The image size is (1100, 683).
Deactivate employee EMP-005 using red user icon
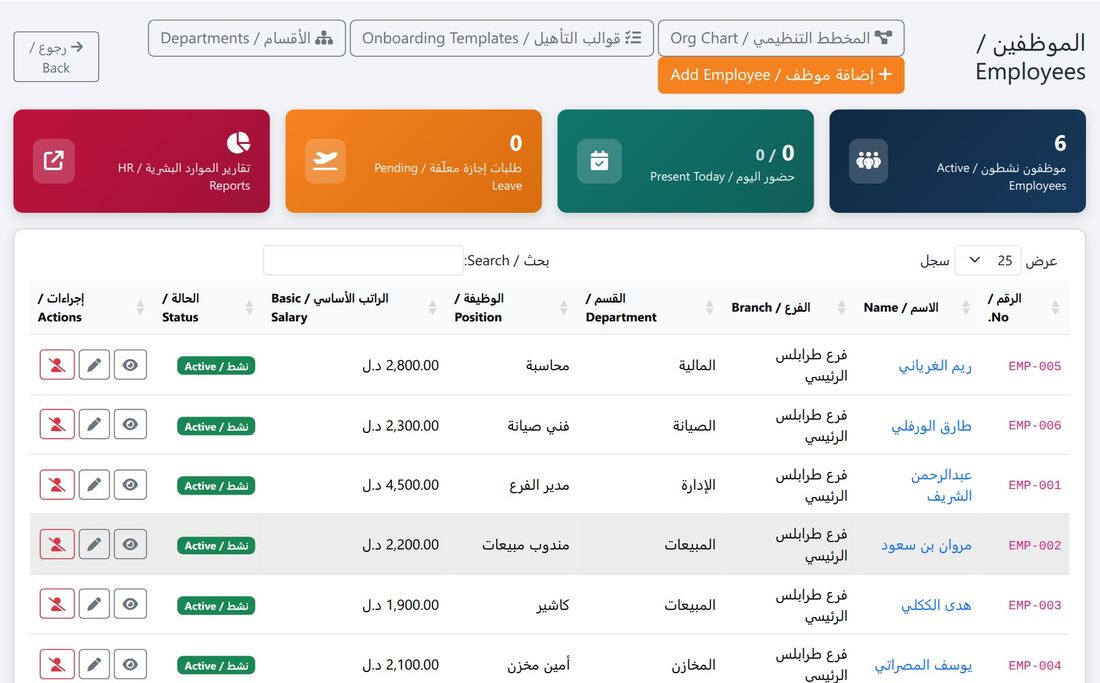(57, 365)
